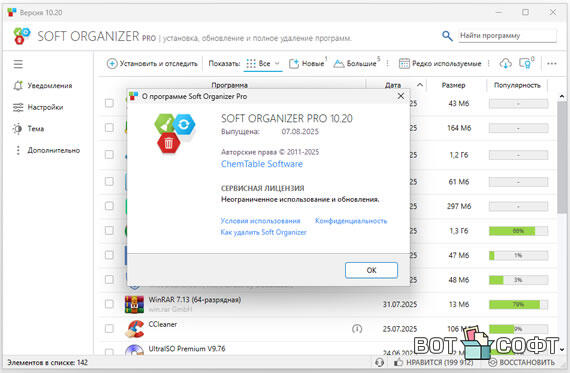
Task: Click the cloud download updates icon
Action: [x=505, y=63]
